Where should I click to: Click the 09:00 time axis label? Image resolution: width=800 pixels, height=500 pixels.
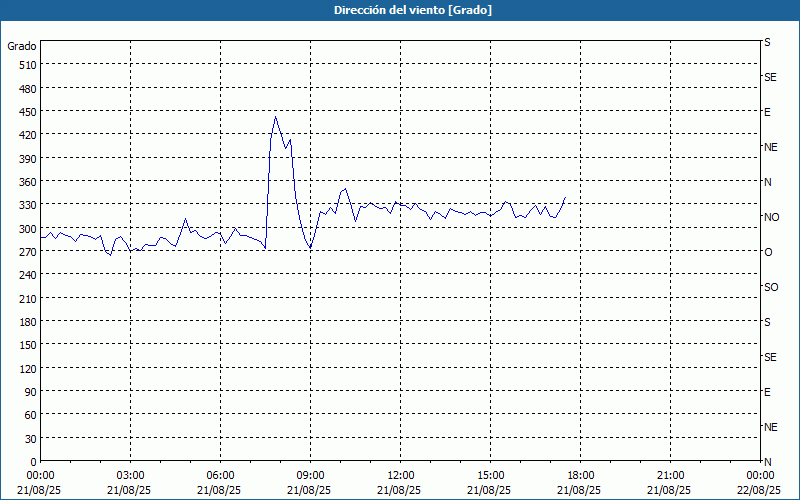[x=310, y=476]
